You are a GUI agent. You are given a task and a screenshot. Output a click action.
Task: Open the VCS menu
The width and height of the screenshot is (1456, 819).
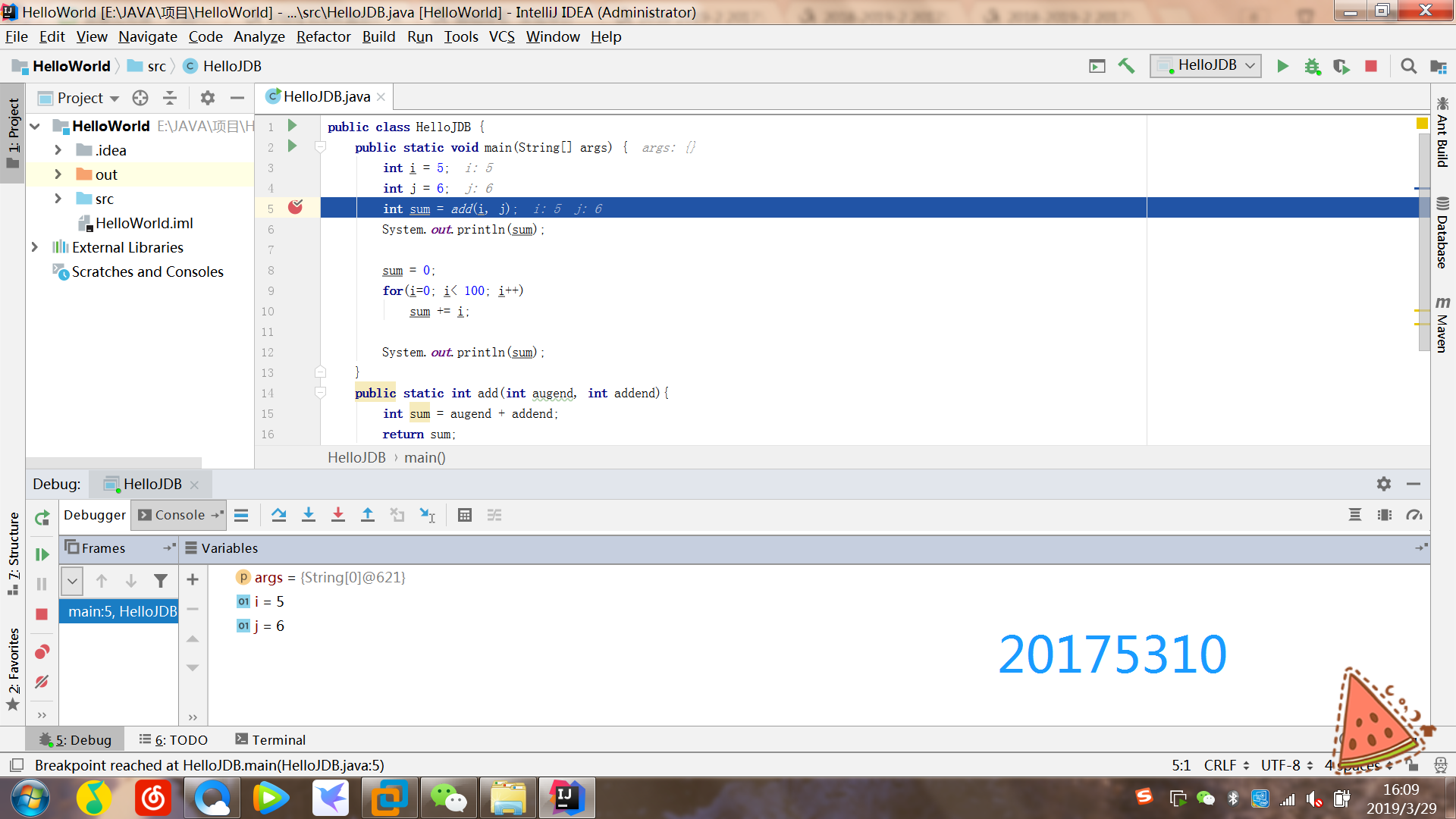[x=501, y=36]
